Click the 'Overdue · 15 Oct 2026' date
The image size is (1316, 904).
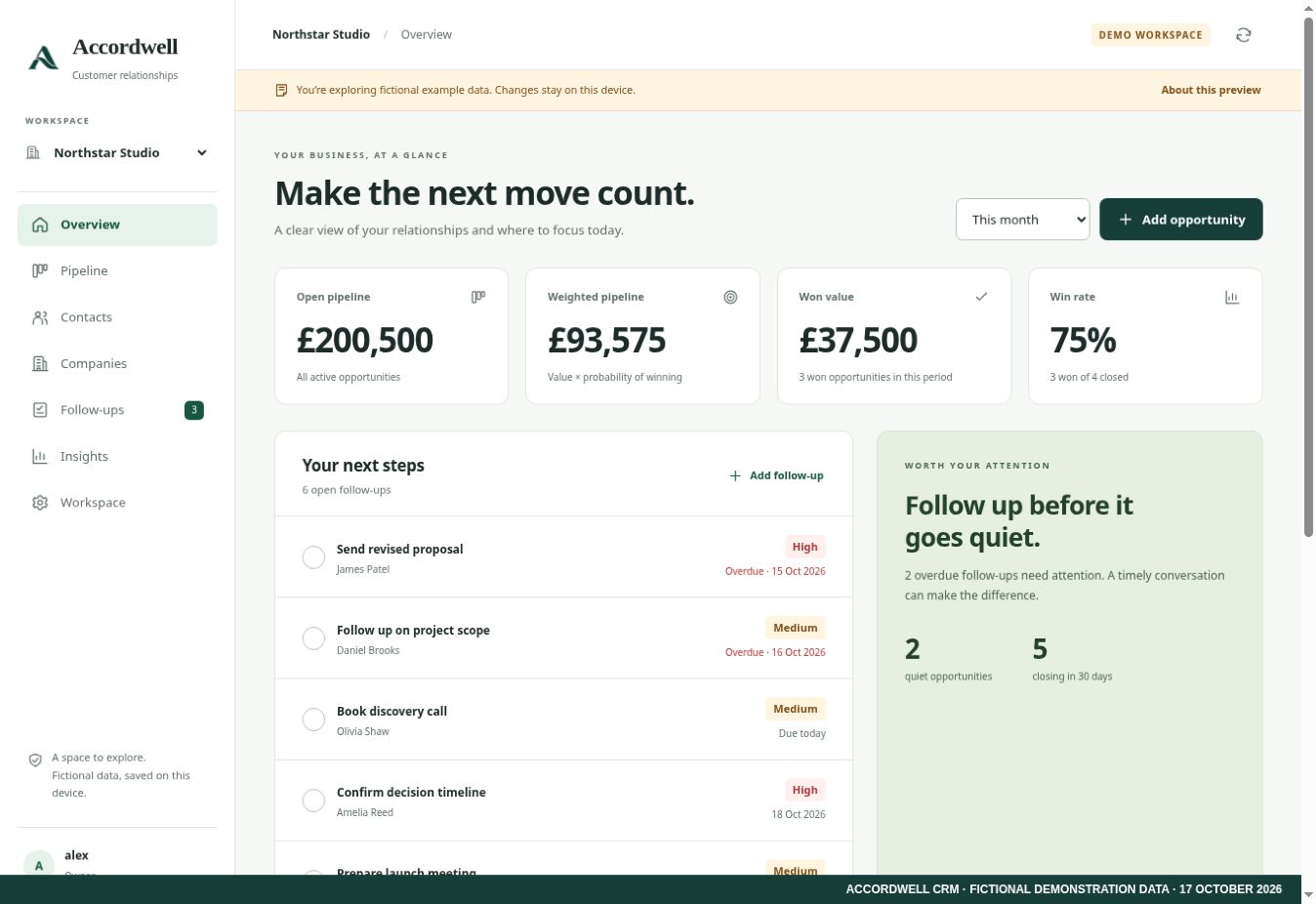(x=775, y=571)
